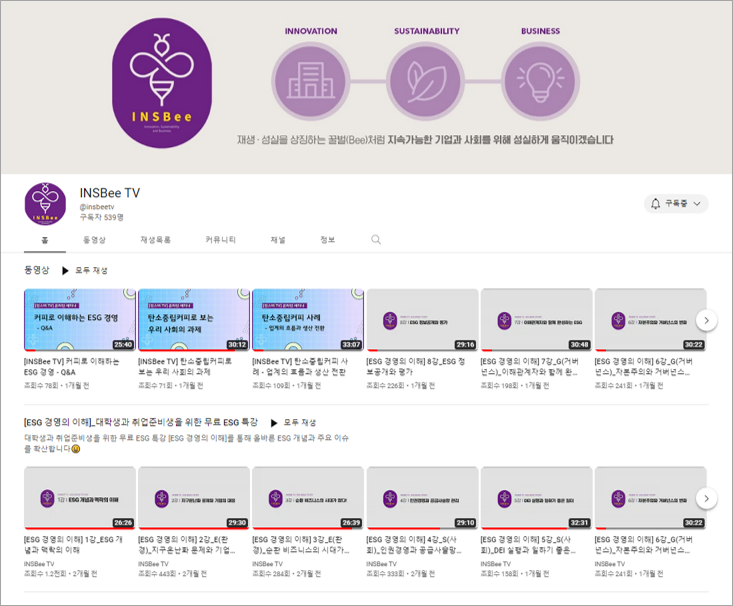733x606 pixels.
Task: Click title [ESG 경영의 이해] 1강_ESG 개념과 맥락의 이해
Action: (73, 545)
